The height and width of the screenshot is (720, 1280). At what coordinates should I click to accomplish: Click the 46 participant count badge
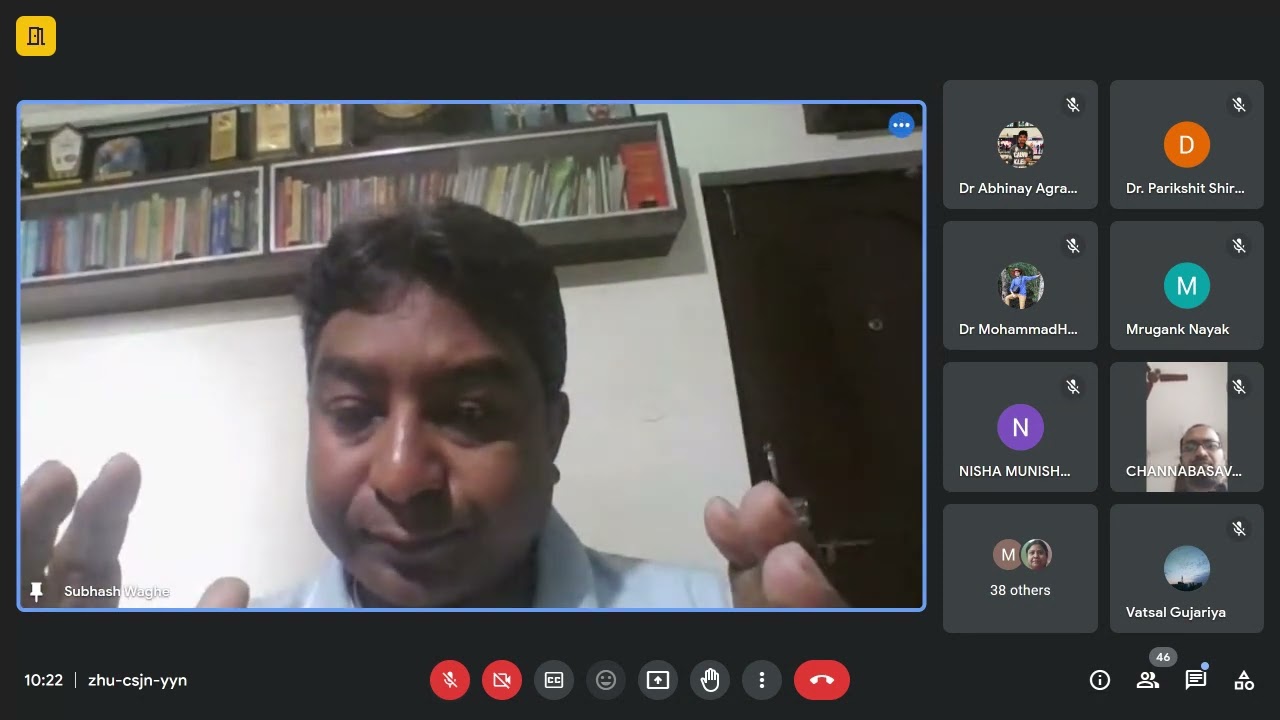click(1162, 657)
